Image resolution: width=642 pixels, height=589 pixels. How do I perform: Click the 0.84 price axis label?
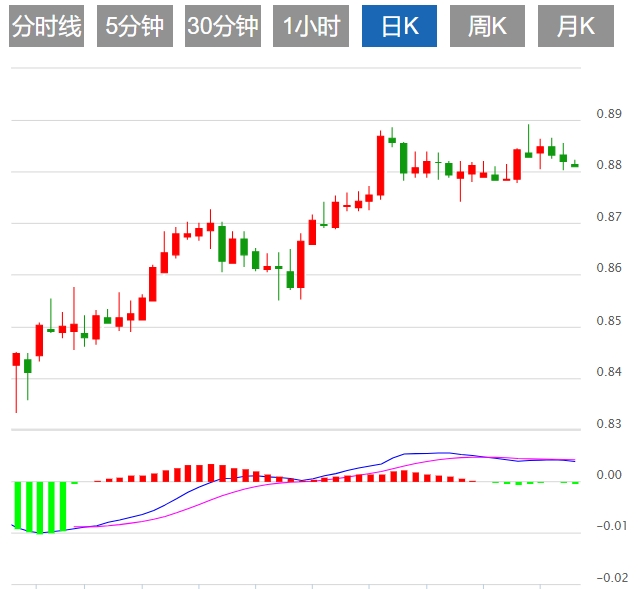609,372
